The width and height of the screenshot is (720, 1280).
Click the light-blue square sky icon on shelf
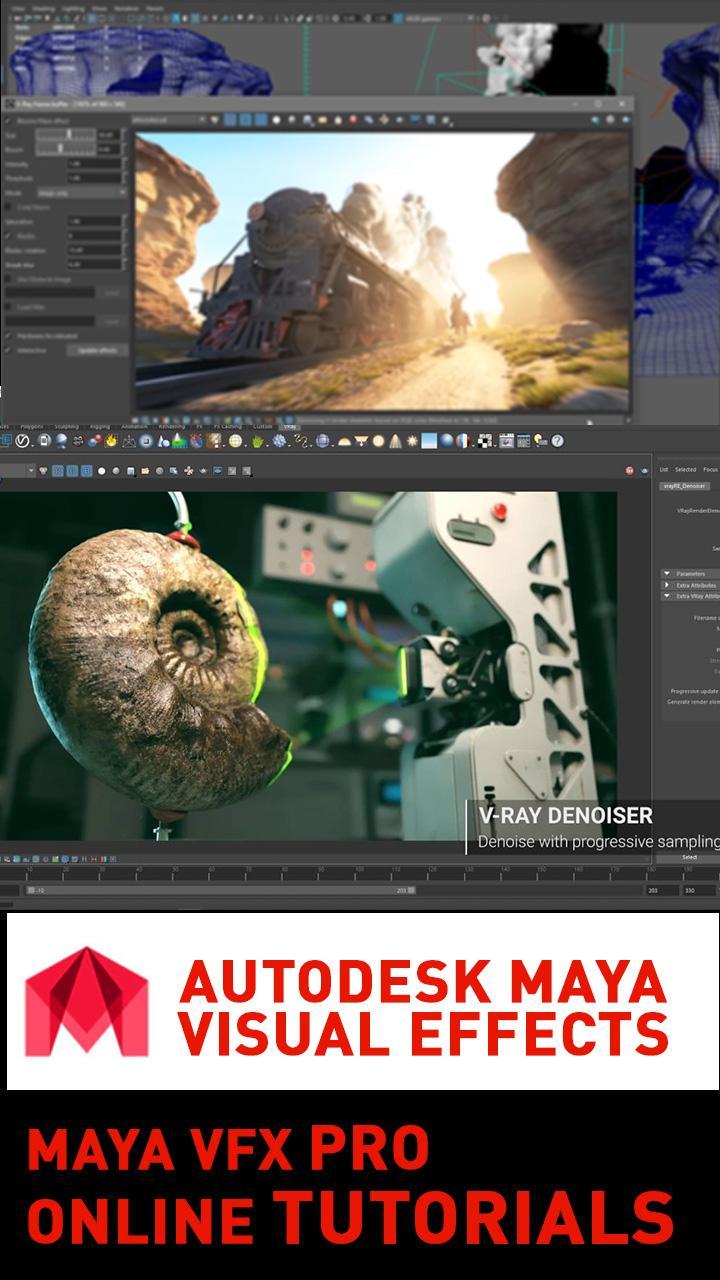tap(429, 441)
